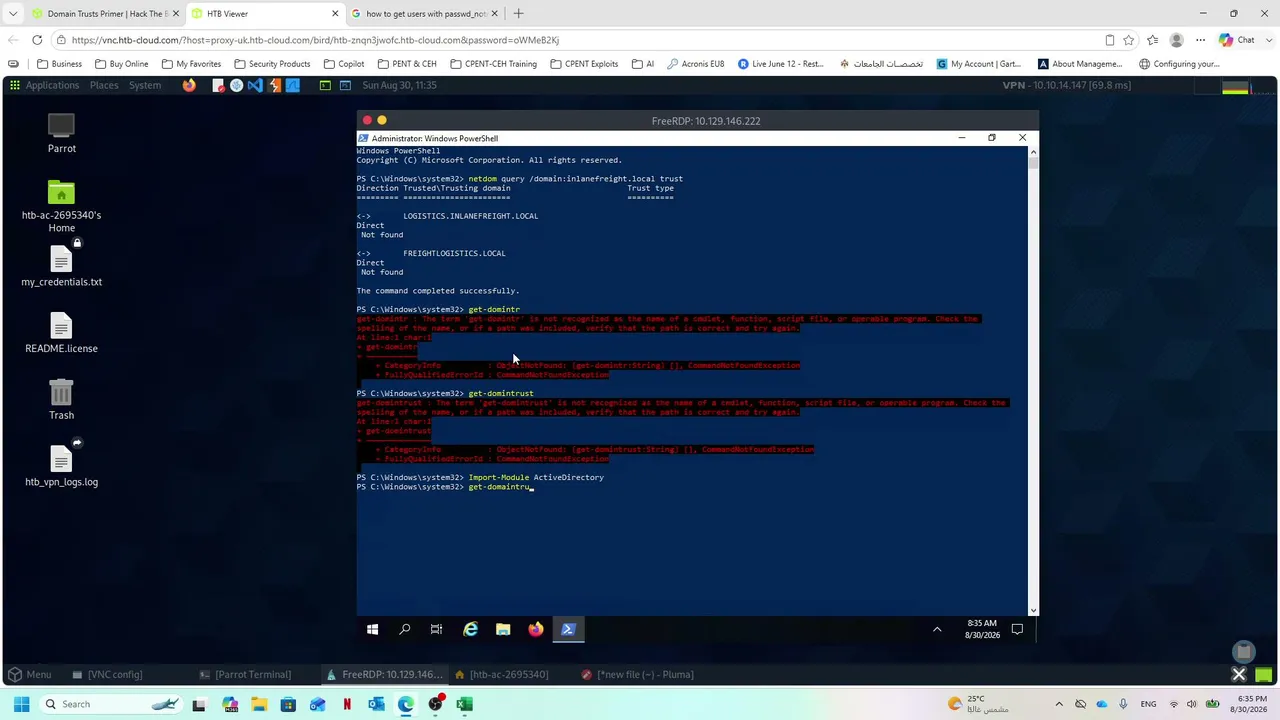The image size is (1280, 720).
Task: Bookmark this page with the star icon
Action: (x=1129, y=40)
